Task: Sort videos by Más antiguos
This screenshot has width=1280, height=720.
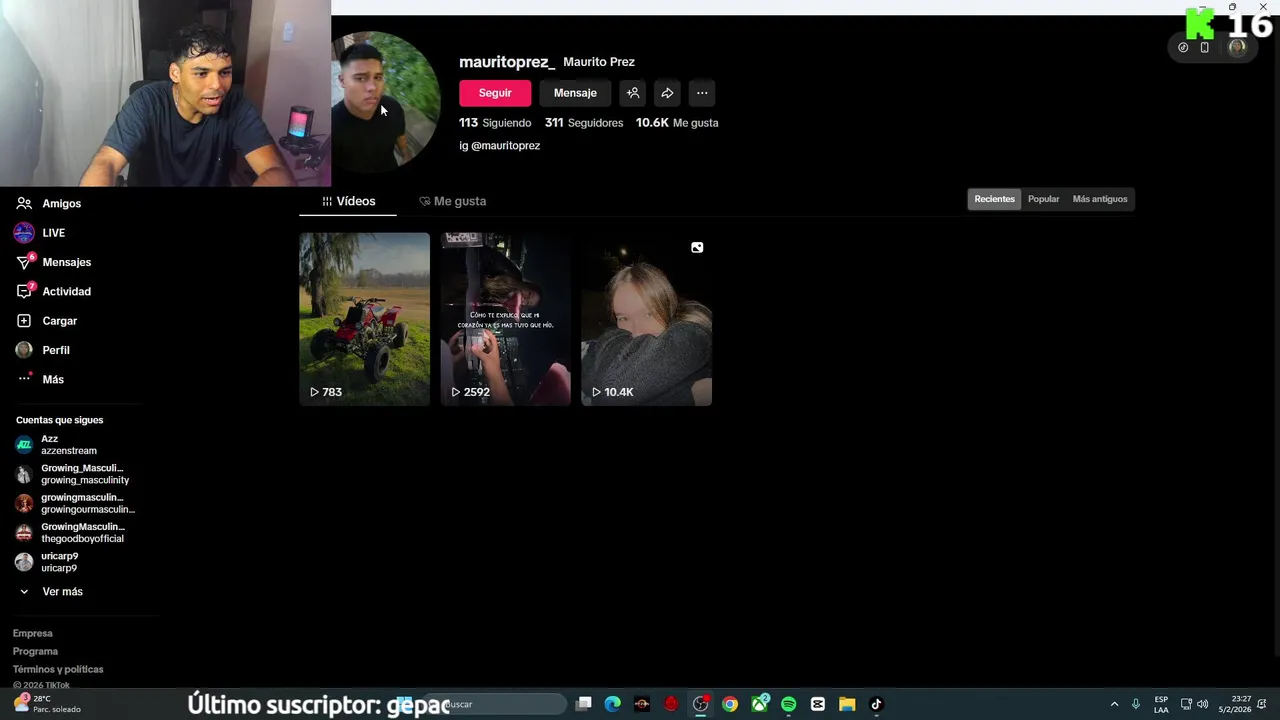Action: [x=1100, y=199]
